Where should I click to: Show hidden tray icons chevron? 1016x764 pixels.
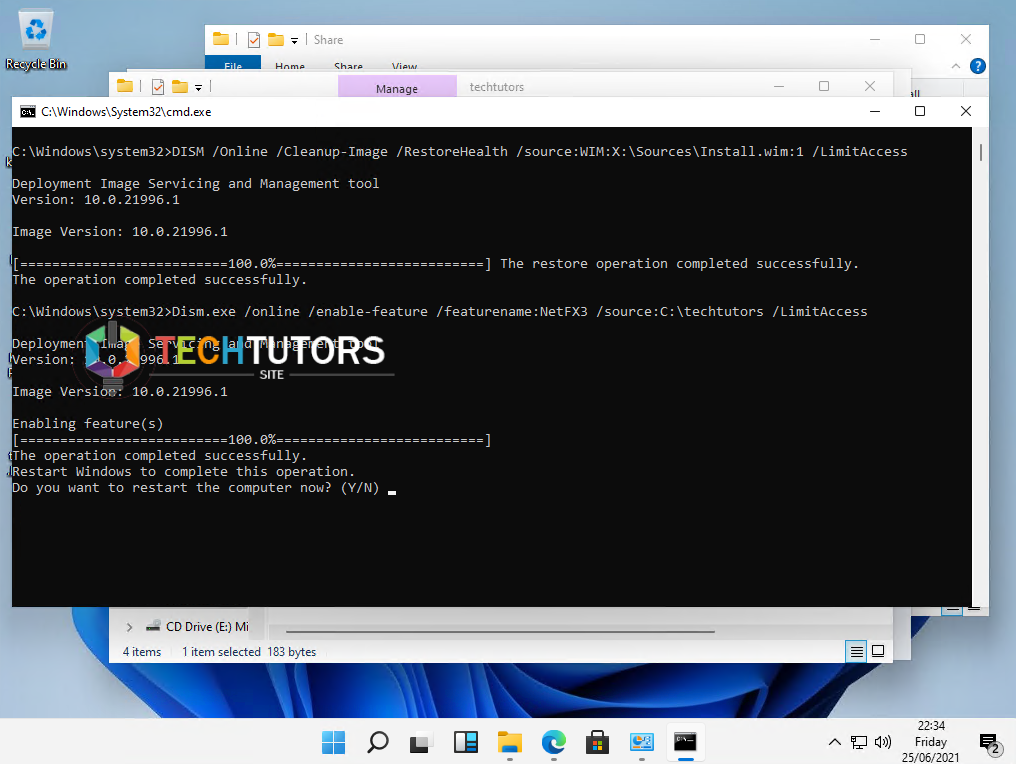835,742
